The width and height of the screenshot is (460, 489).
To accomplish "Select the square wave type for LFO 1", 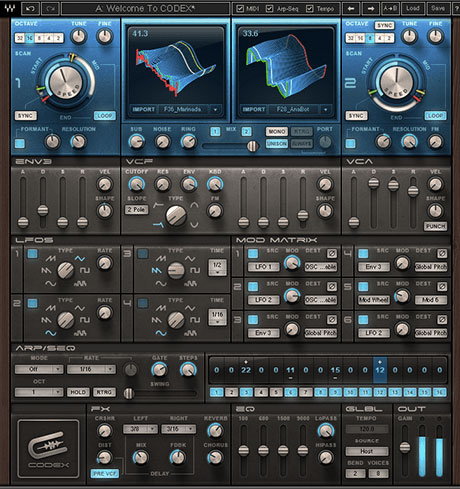I will pos(85,270).
